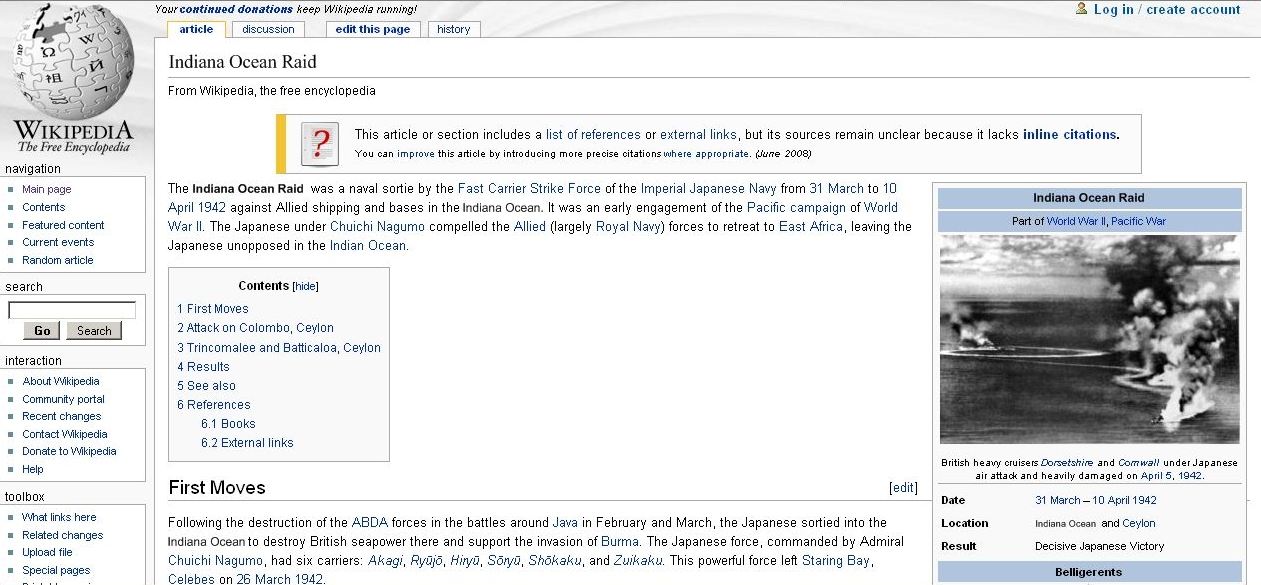This screenshot has height=585, width=1261.
Task: Edit the First Moves section
Action: click(903, 488)
